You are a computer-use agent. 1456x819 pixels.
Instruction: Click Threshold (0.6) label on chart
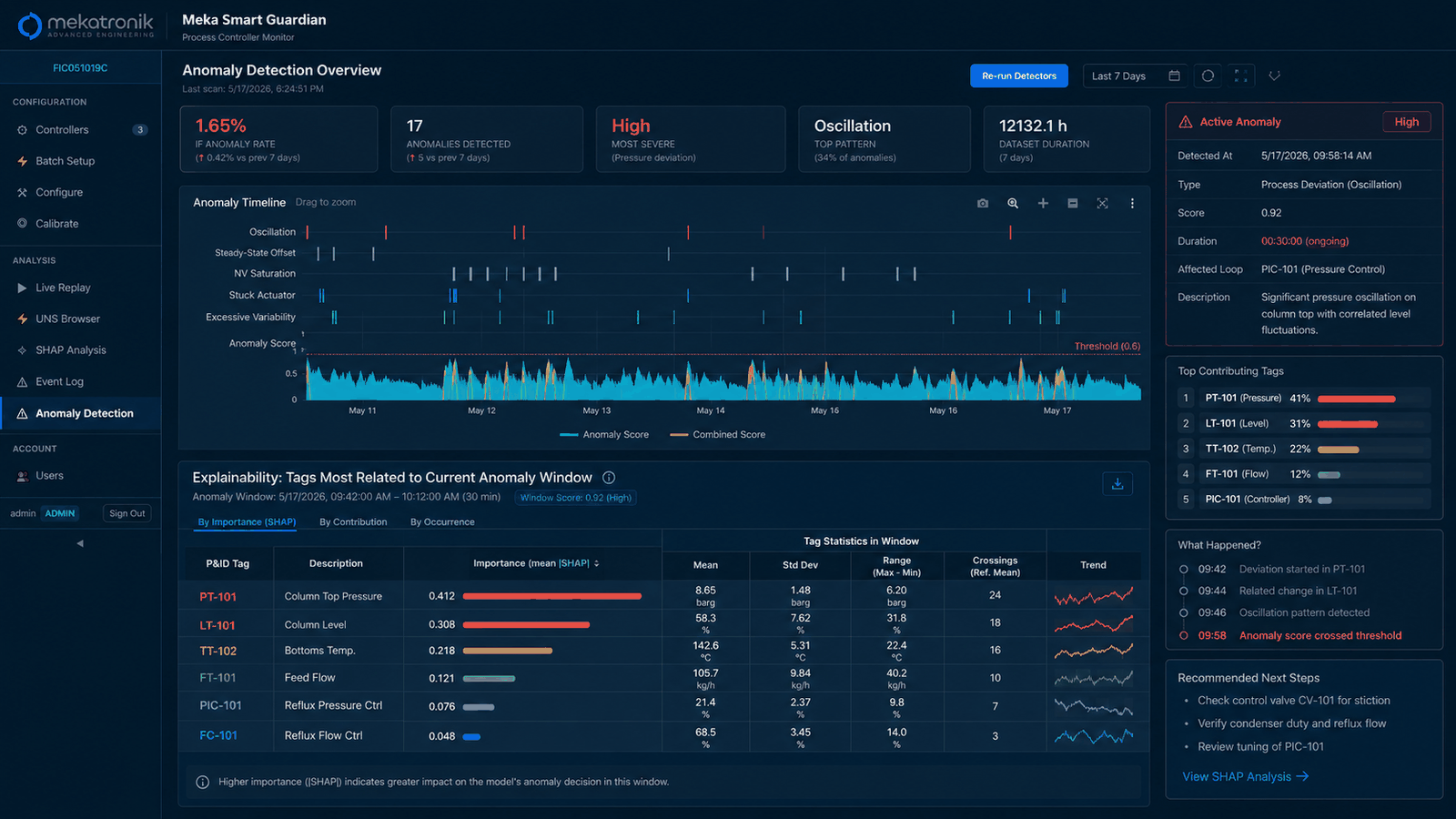(x=1107, y=346)
